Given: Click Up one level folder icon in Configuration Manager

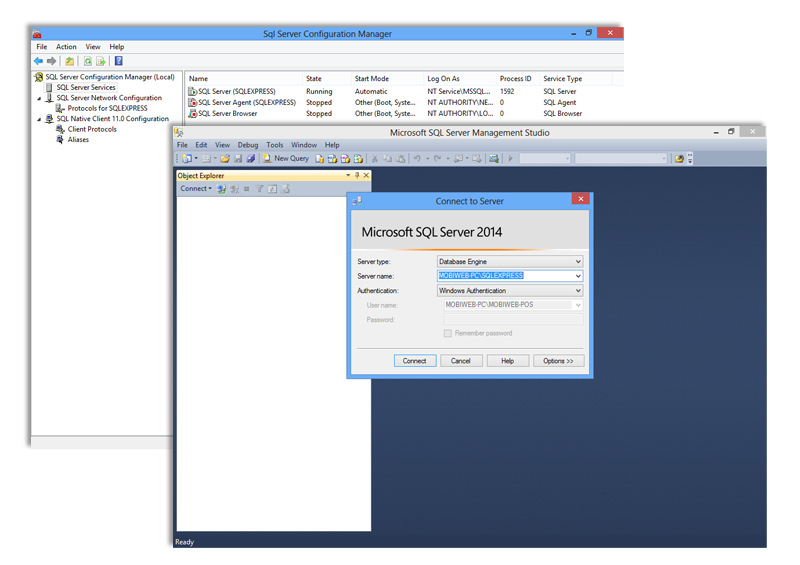Looking at the screenshot, I should [x=69, y=61].
